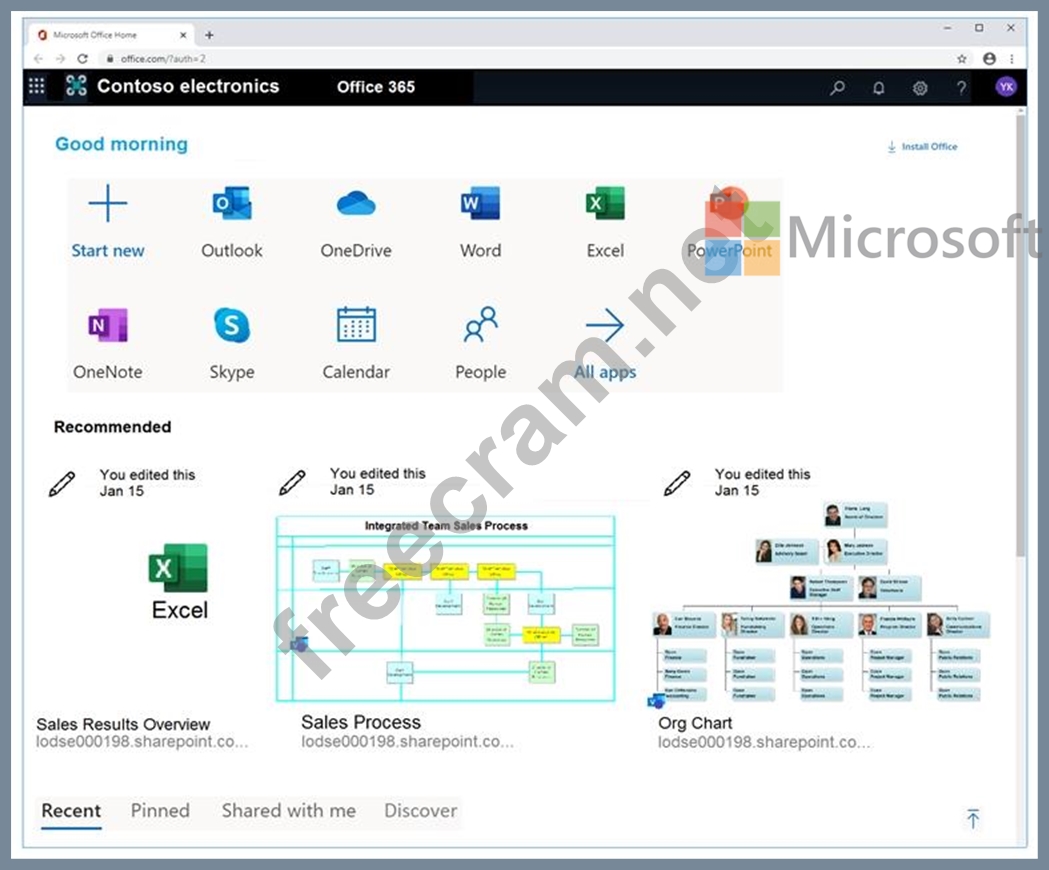Click the Recommended heading
Image resolution: width=1049 pixels, height=870 pixels.
(112, 427)
